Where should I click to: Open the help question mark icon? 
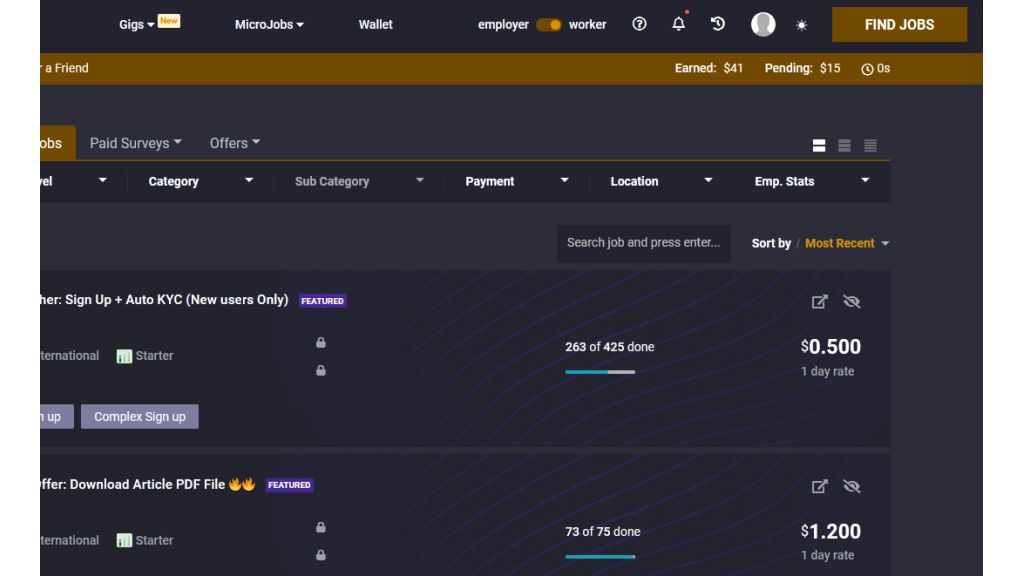coord(639,24)
